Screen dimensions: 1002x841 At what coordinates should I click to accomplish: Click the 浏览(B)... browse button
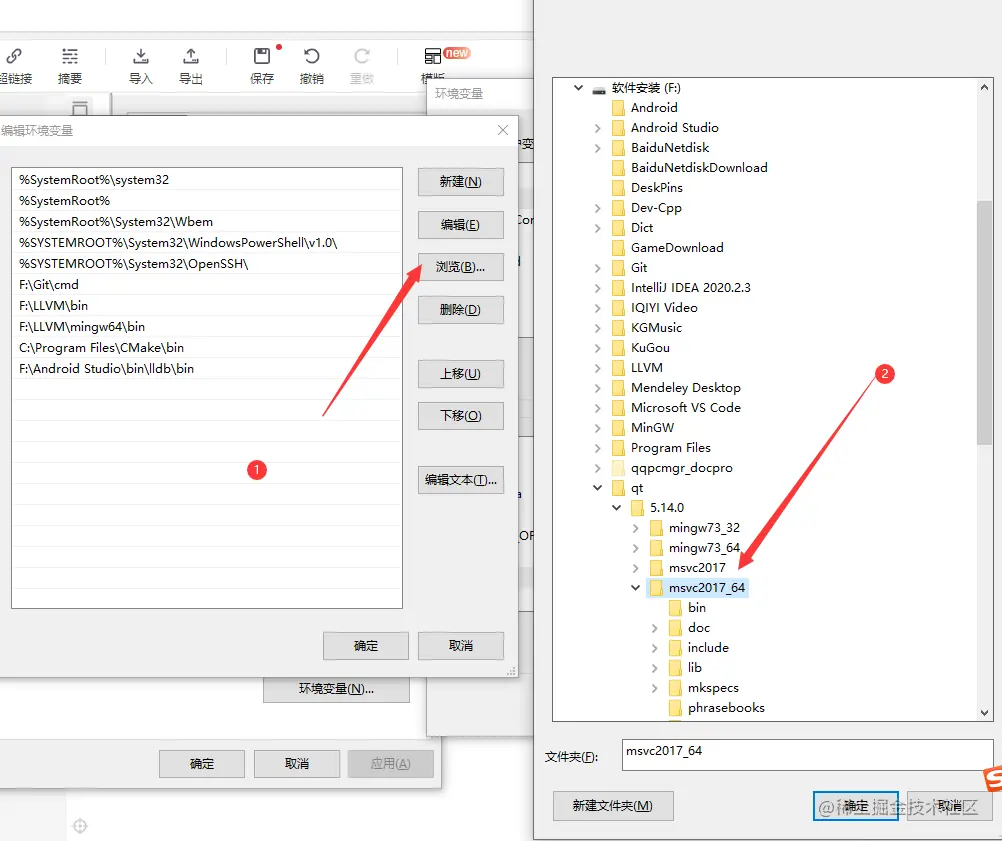[461, 267]
